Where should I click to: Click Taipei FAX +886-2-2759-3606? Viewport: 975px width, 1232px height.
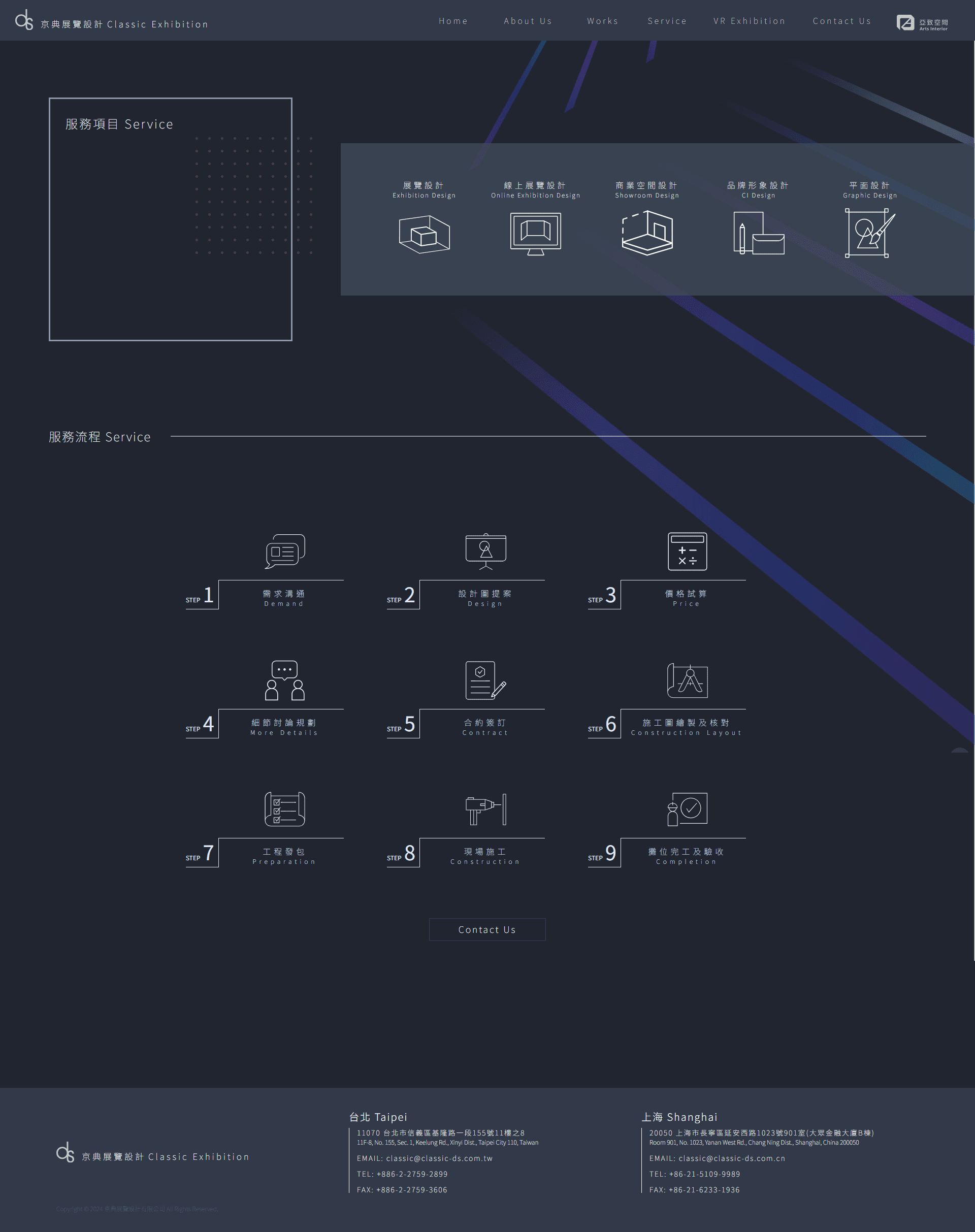(403, 1190)
